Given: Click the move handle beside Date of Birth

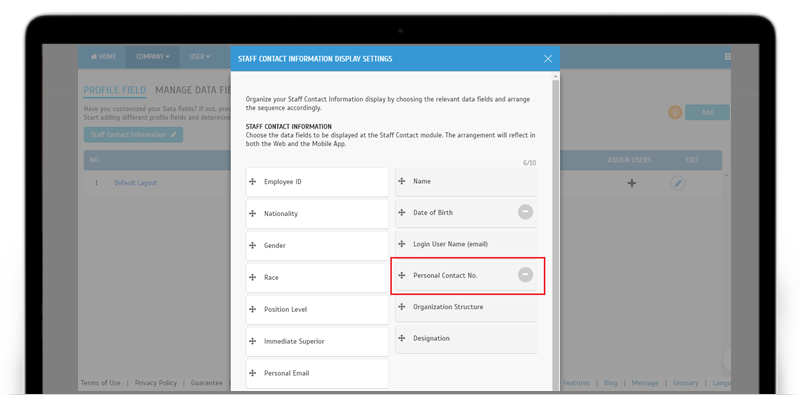Looking at the screenshot, I should 402,212.
